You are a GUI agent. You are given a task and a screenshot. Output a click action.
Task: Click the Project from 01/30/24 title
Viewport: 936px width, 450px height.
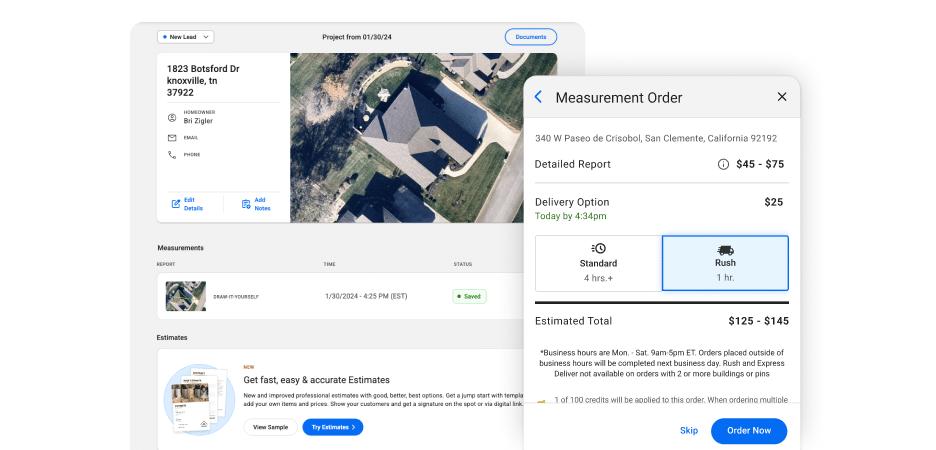(x=357, y=37)
